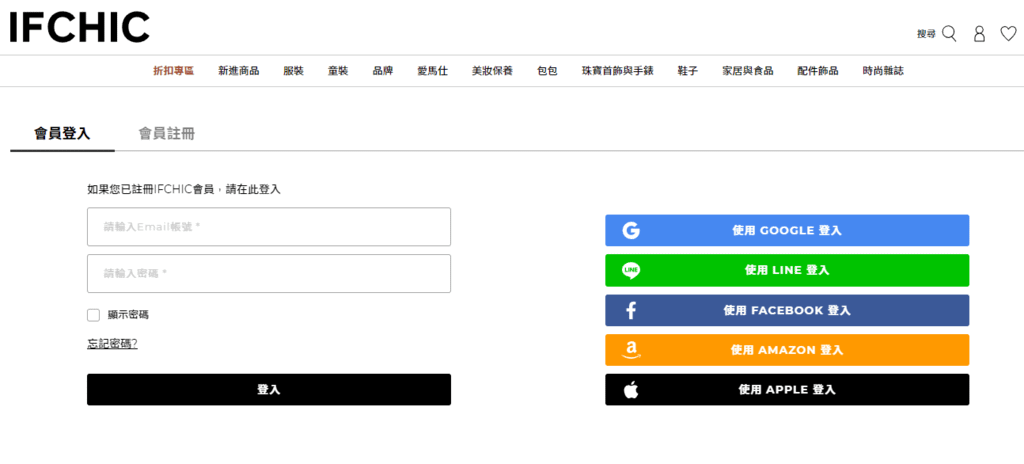The image size is (1024, 464).
Task: Open 童裝 menu item
Action: [338, 71]
